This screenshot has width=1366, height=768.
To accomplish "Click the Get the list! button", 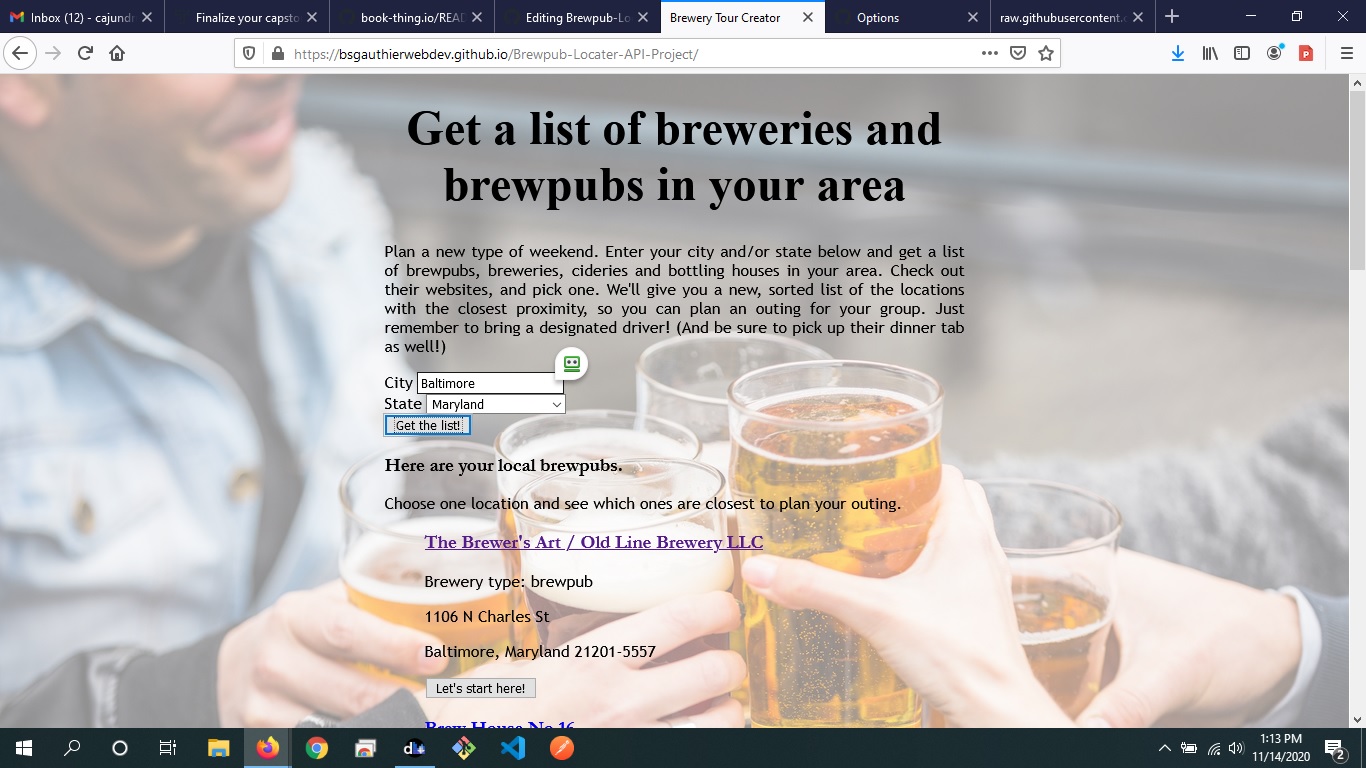I will (428, 425).
